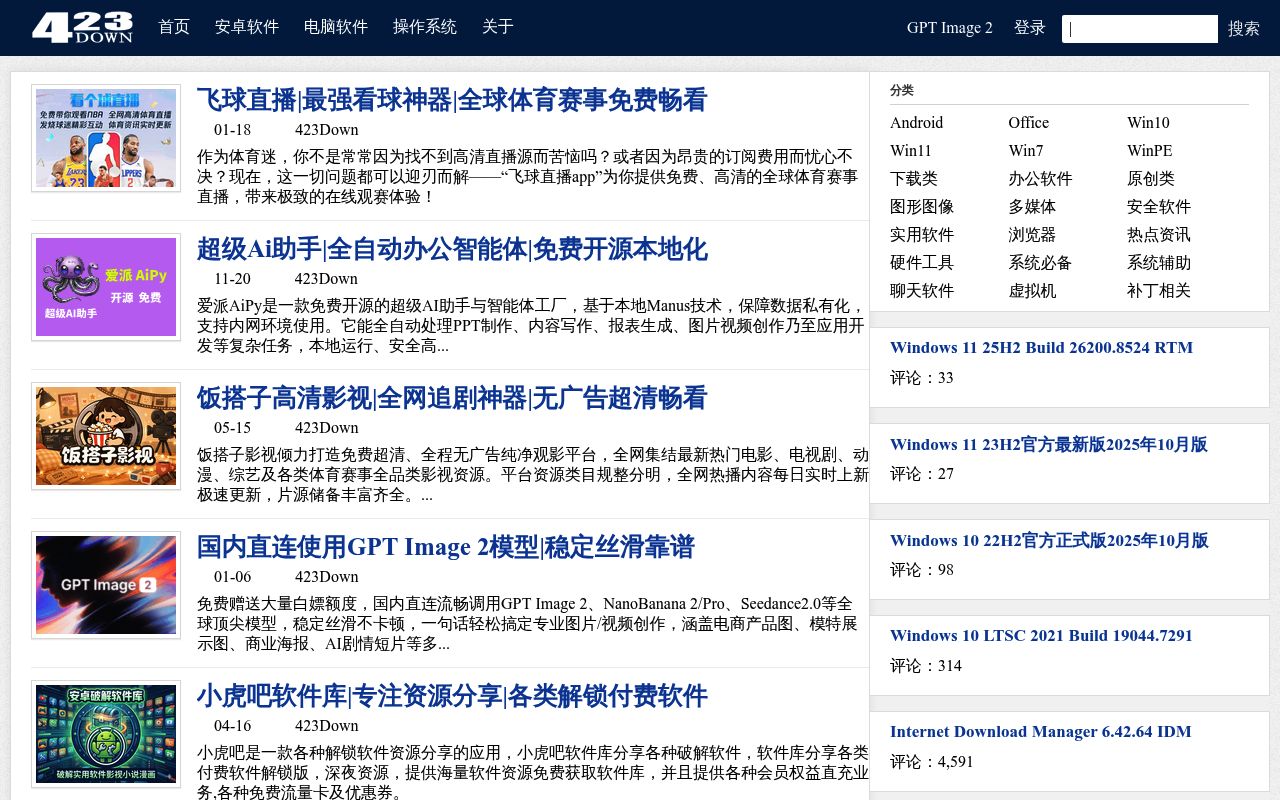Select the Win10 category
The width and height of the screenshot is (1280, 800).
(x=1148, y=123)
